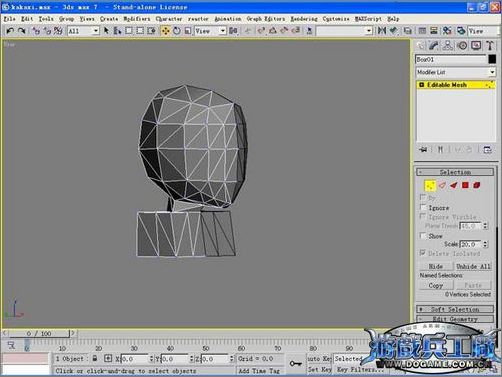Toggle Set Key animation mode

(x=319, y=369)
